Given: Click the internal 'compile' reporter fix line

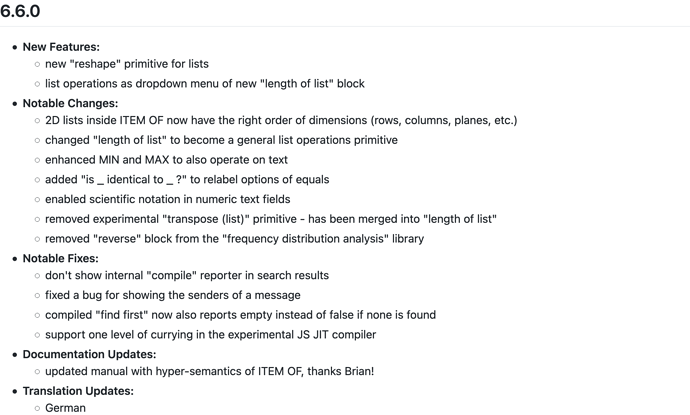Looking at the screenshot, I should tap(187, 275).
